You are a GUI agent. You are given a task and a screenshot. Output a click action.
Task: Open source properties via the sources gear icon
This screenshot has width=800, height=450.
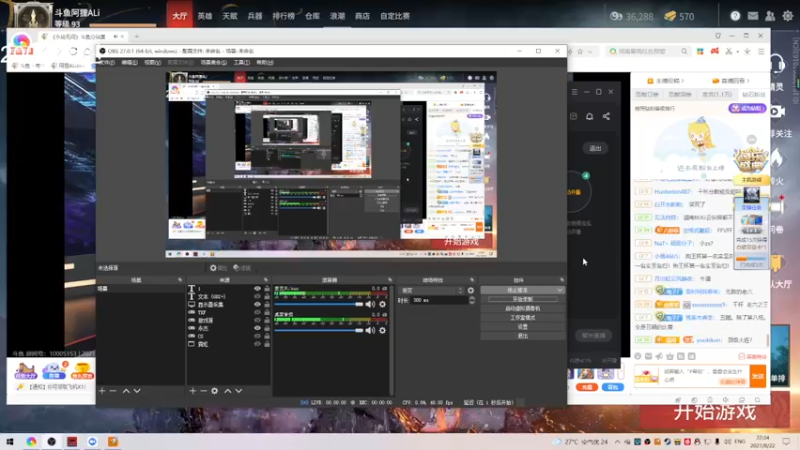pyautogui.click(x=214, y=391)
